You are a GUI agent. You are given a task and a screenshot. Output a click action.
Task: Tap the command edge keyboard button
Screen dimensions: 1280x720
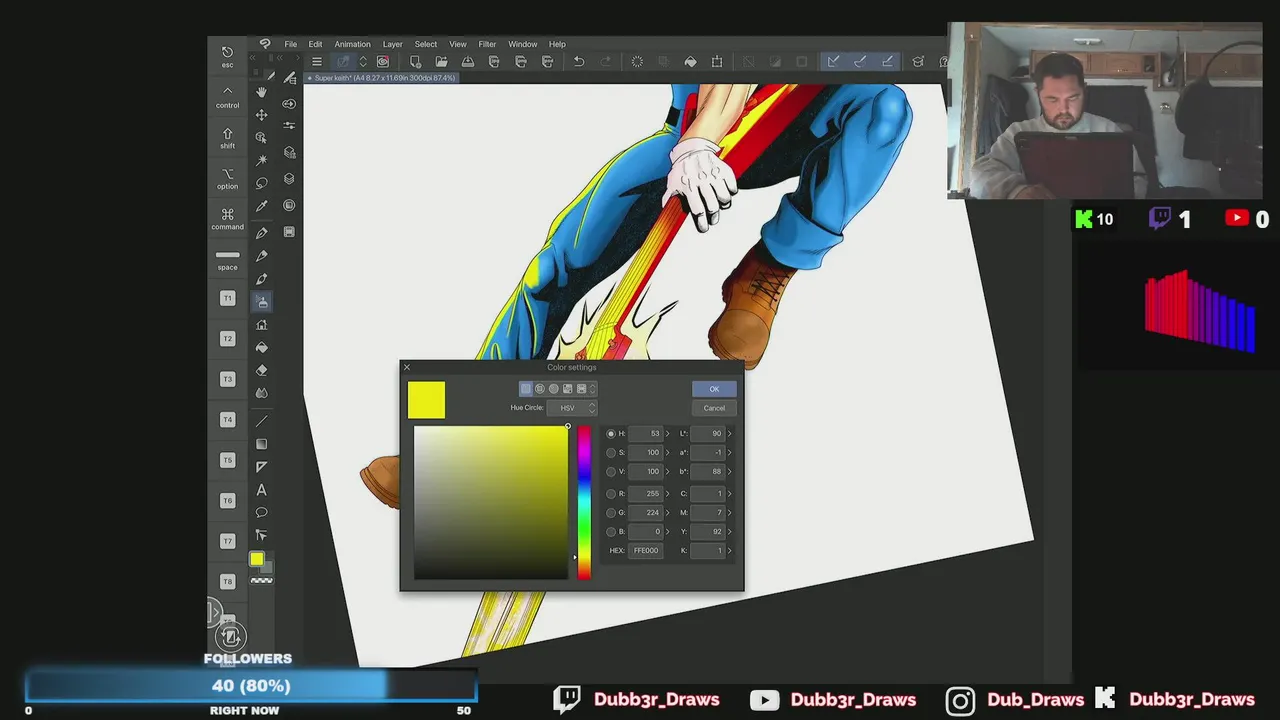point(228,219)
